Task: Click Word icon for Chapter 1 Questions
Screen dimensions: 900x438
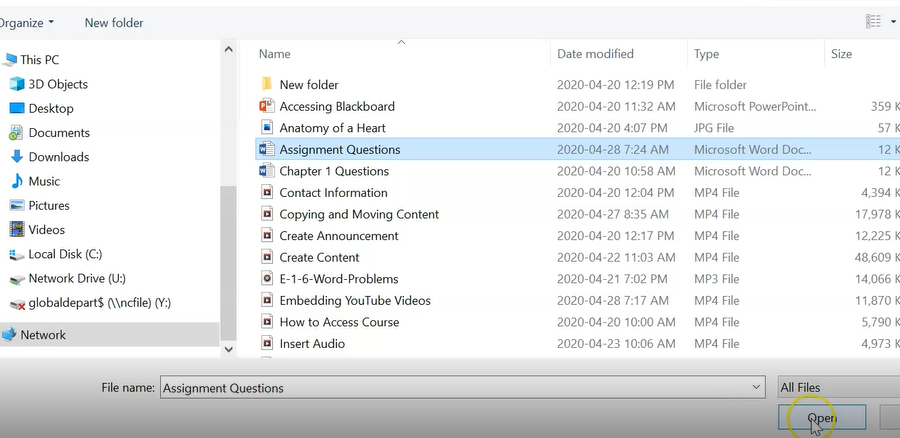Action: (x=266, y=170)
